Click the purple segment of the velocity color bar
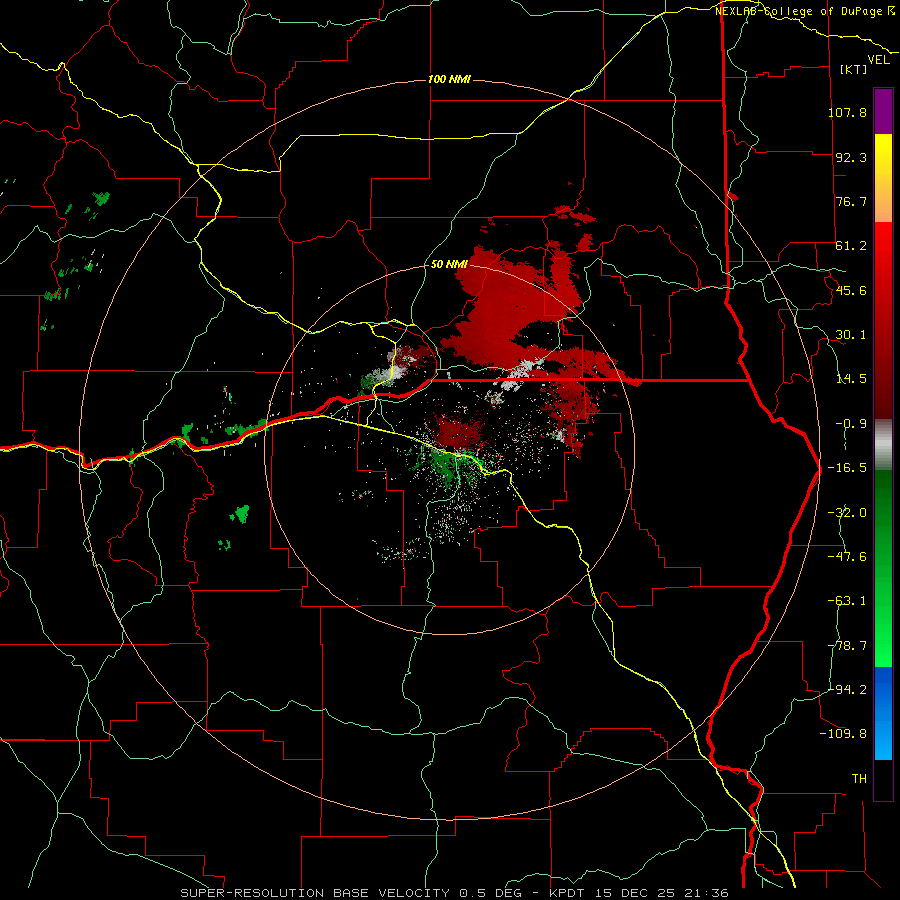The image size is (900, 900). [883, 112]
